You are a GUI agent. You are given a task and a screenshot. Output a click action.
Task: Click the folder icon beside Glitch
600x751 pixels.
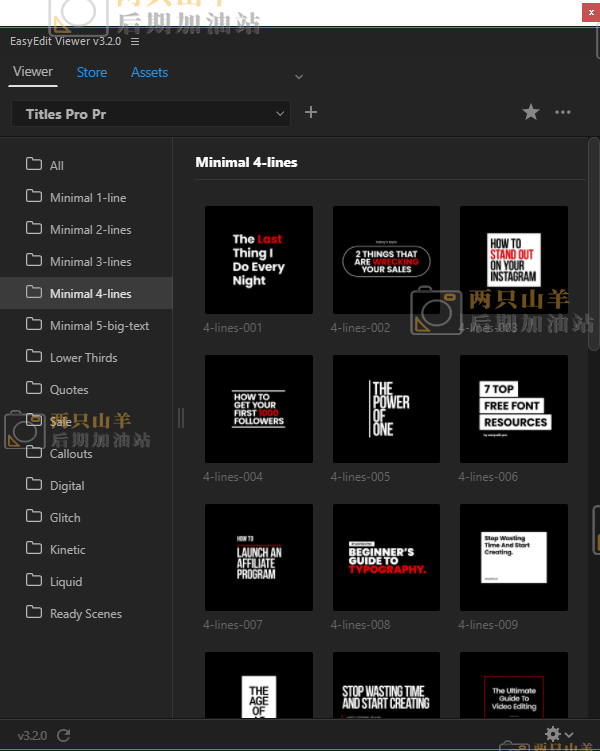pos(34,517)
